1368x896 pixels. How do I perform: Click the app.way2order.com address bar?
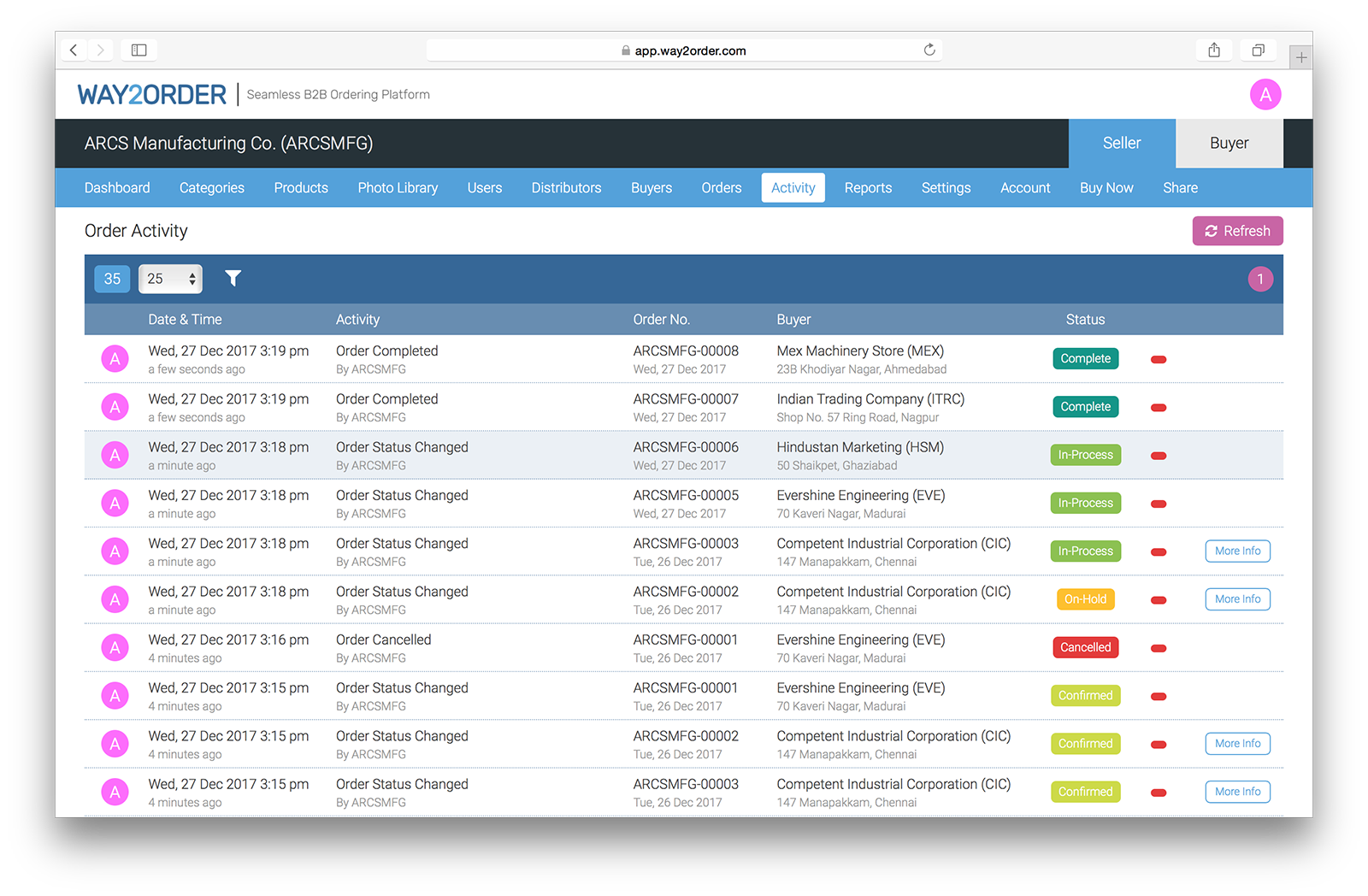(x=684, y=50)
